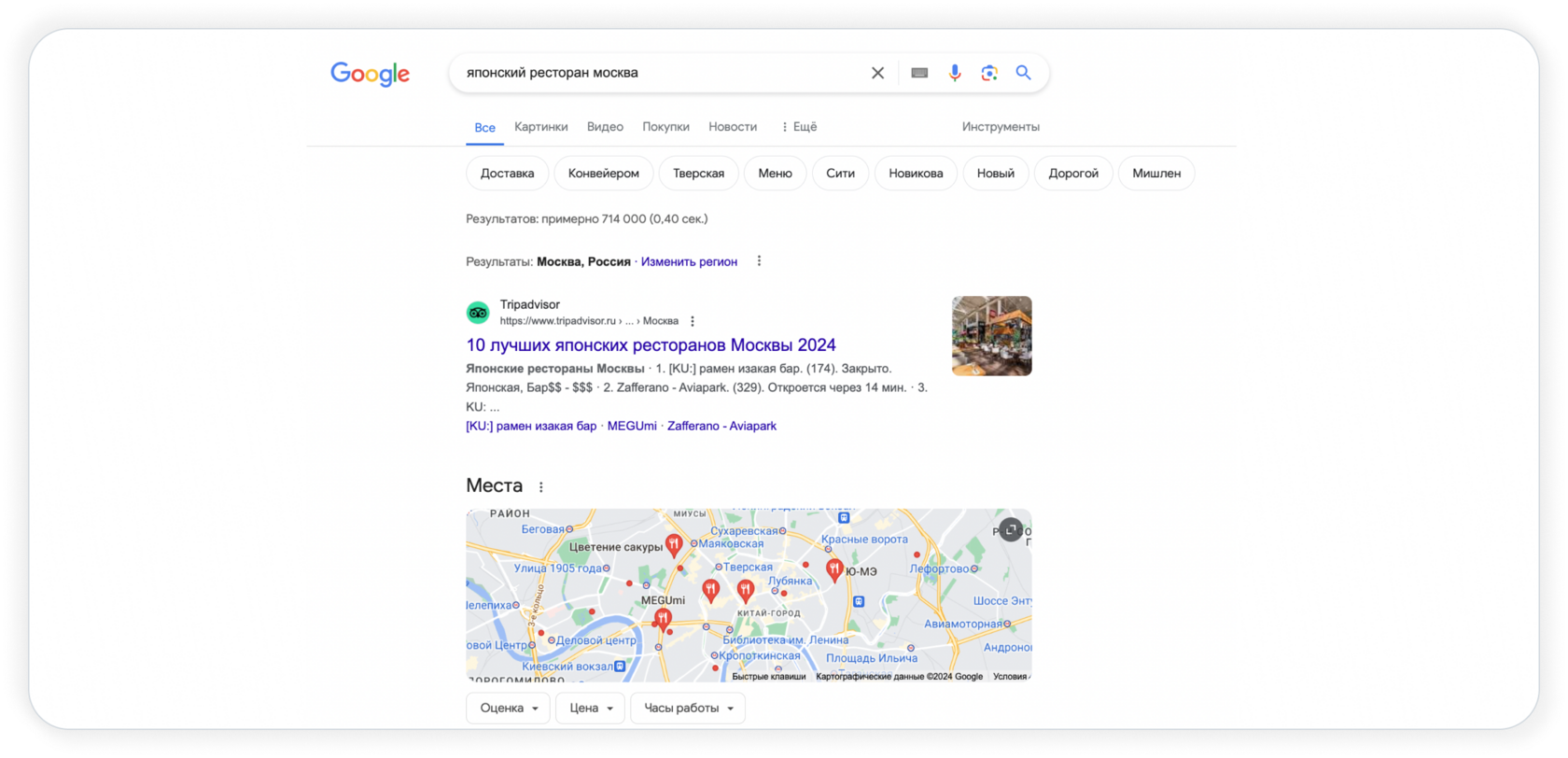Select the Мишлен filter chip
The image size is (1568, 758).
(1156, 174)
